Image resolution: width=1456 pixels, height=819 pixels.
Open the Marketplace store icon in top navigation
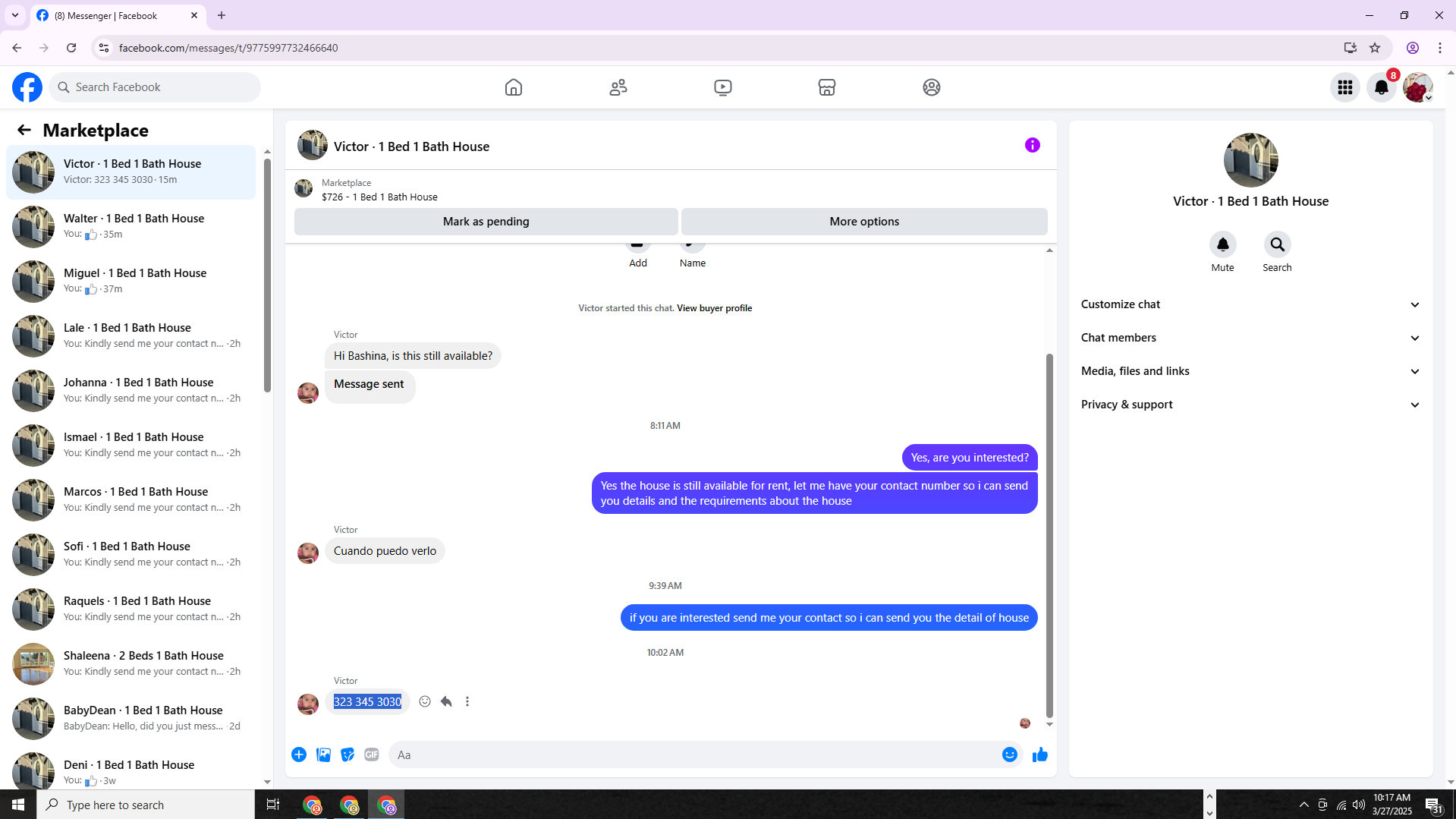(x=827, y=87)
